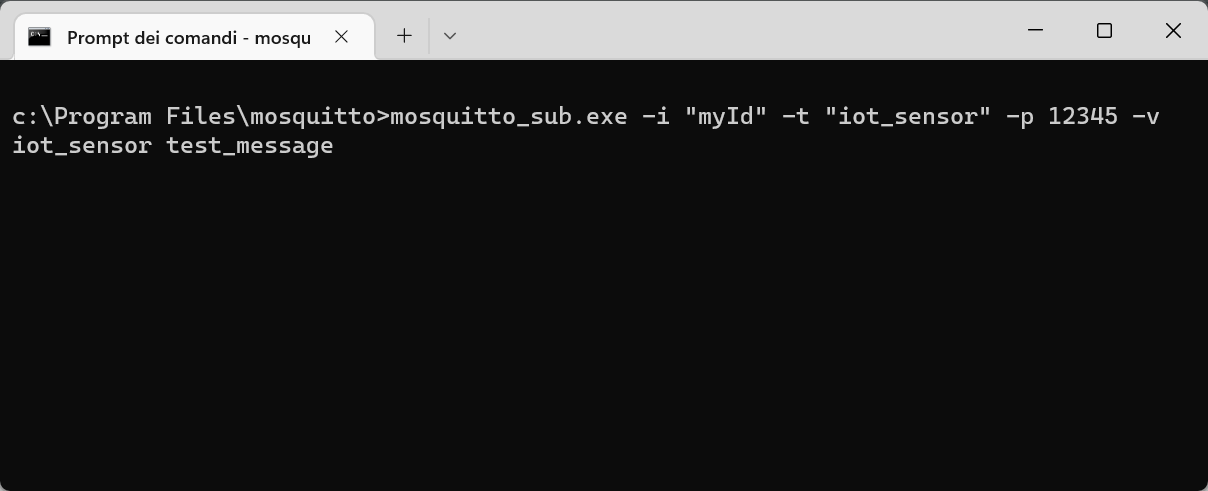The height and width of the screenshot is (491, 1208).
Task: Click the -p option in the command
Action: [x=1020, y=117]
